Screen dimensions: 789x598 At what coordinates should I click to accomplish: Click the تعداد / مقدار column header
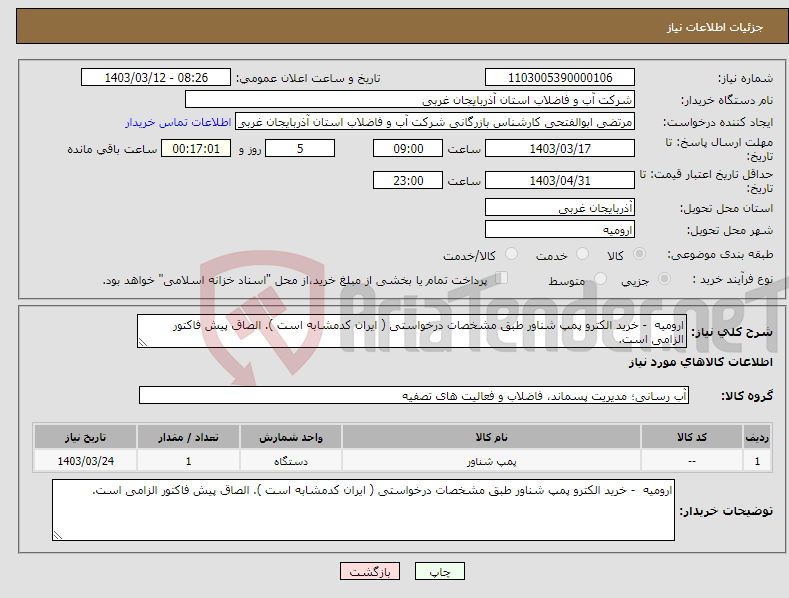click(188, 437)
